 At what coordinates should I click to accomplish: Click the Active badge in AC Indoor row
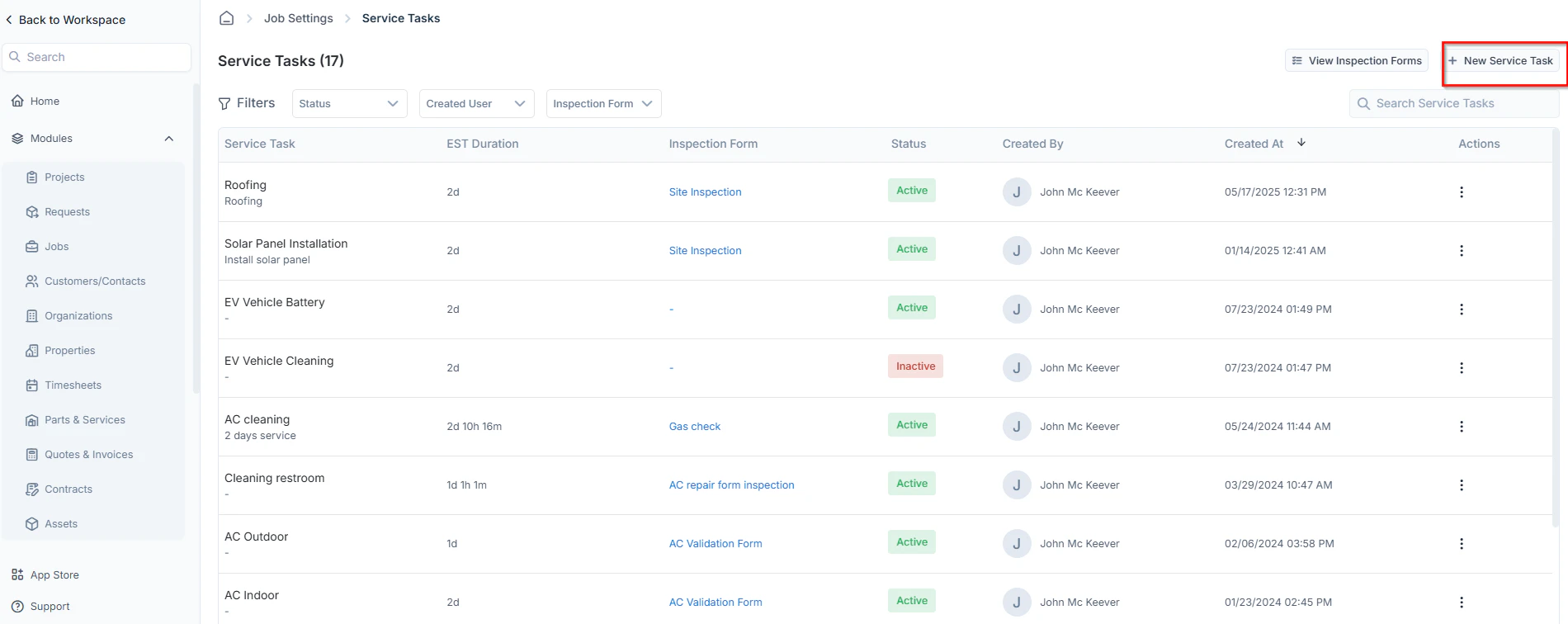[912, 601]
